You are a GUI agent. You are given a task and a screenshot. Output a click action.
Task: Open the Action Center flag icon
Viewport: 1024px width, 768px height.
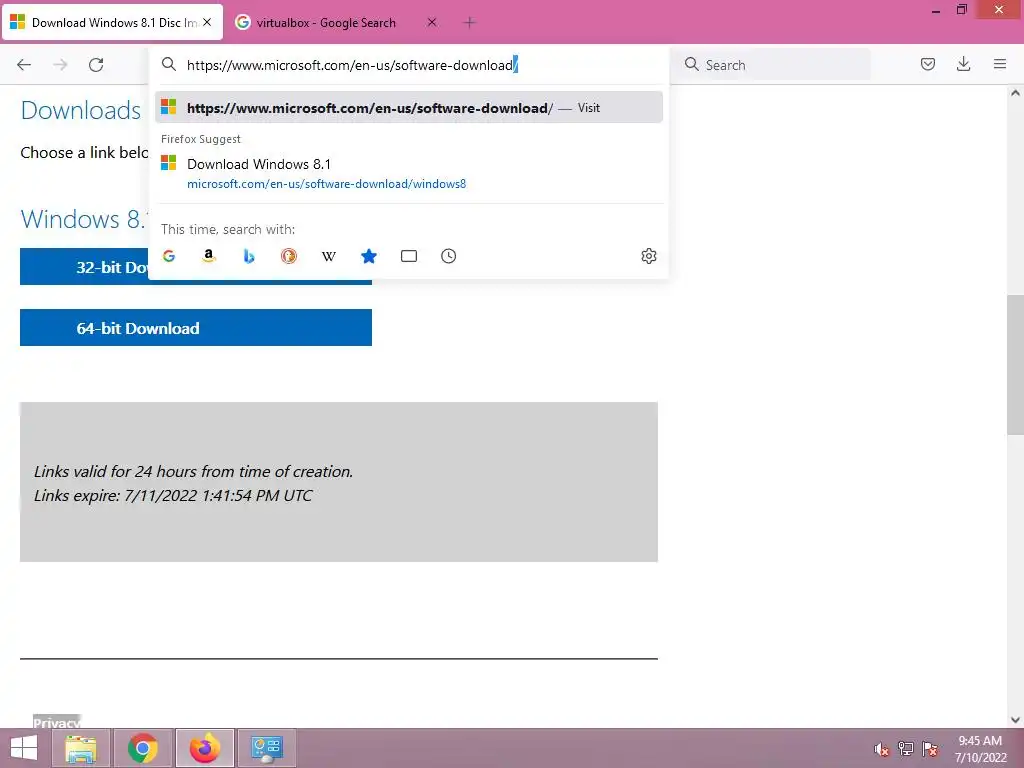point(930,749)
